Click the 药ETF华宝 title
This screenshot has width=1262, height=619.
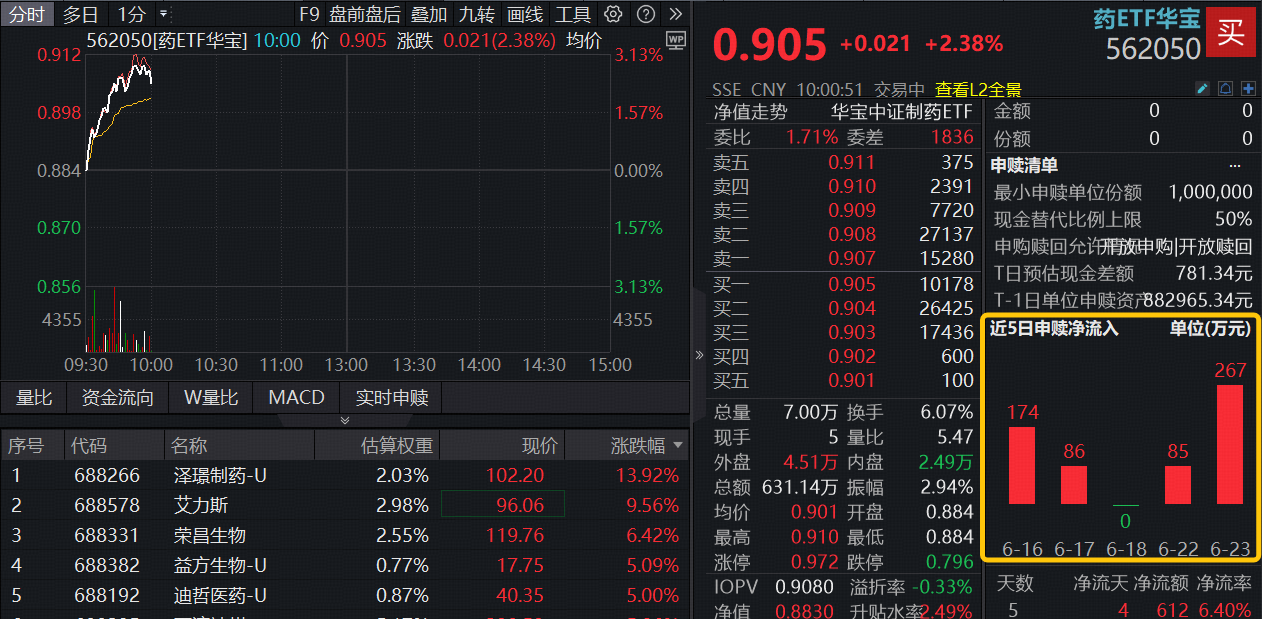click(x=1147, y=18)
